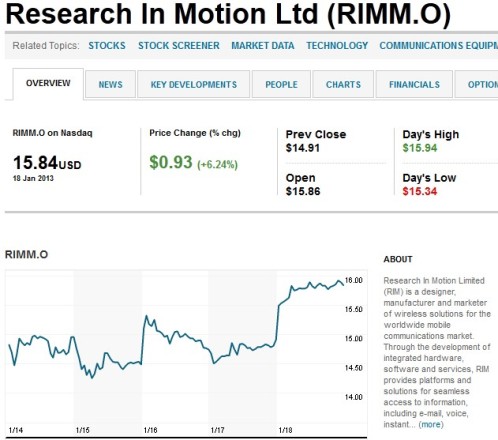498x440 pixels.
Task: Click the Research In Motion Ltd page title
Action: [228, 14]
